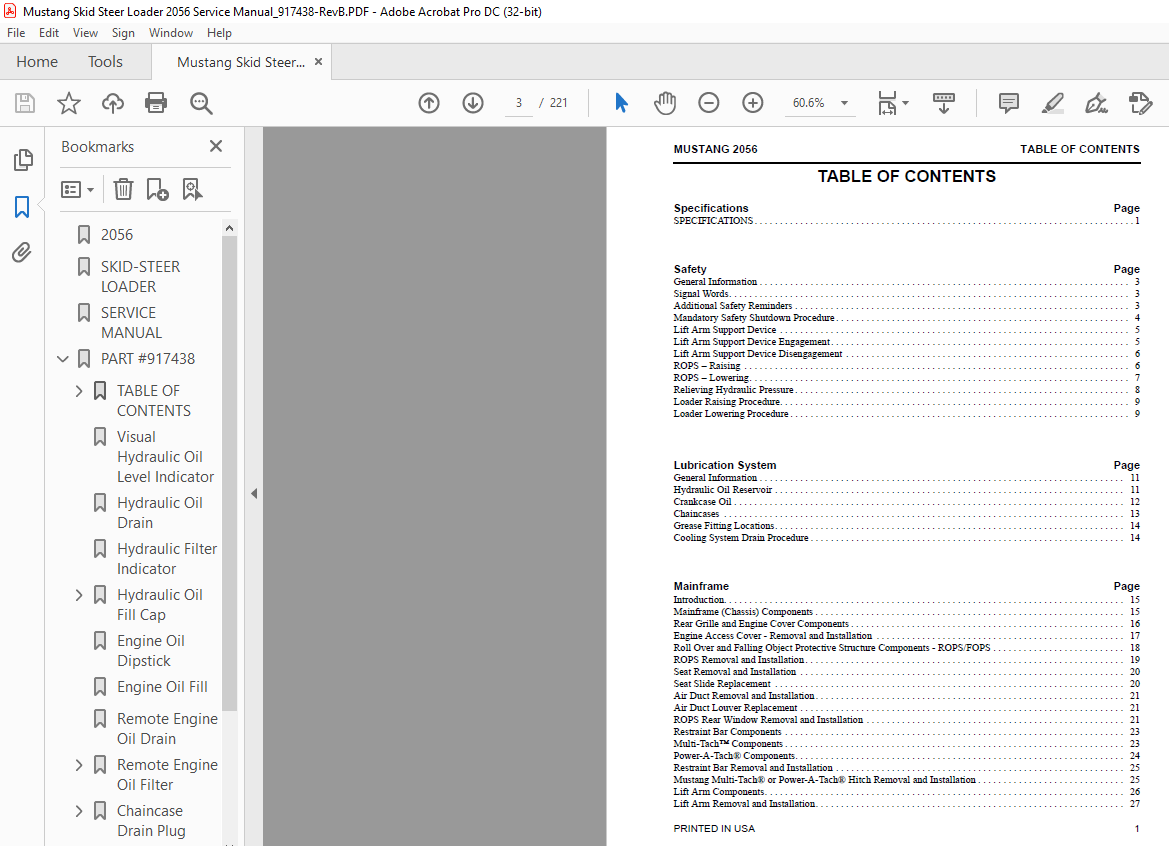Viewport: 1169px width, 846px height.
Task: Delete selected bookmark trash icon
Action: [x=123, y=189]
